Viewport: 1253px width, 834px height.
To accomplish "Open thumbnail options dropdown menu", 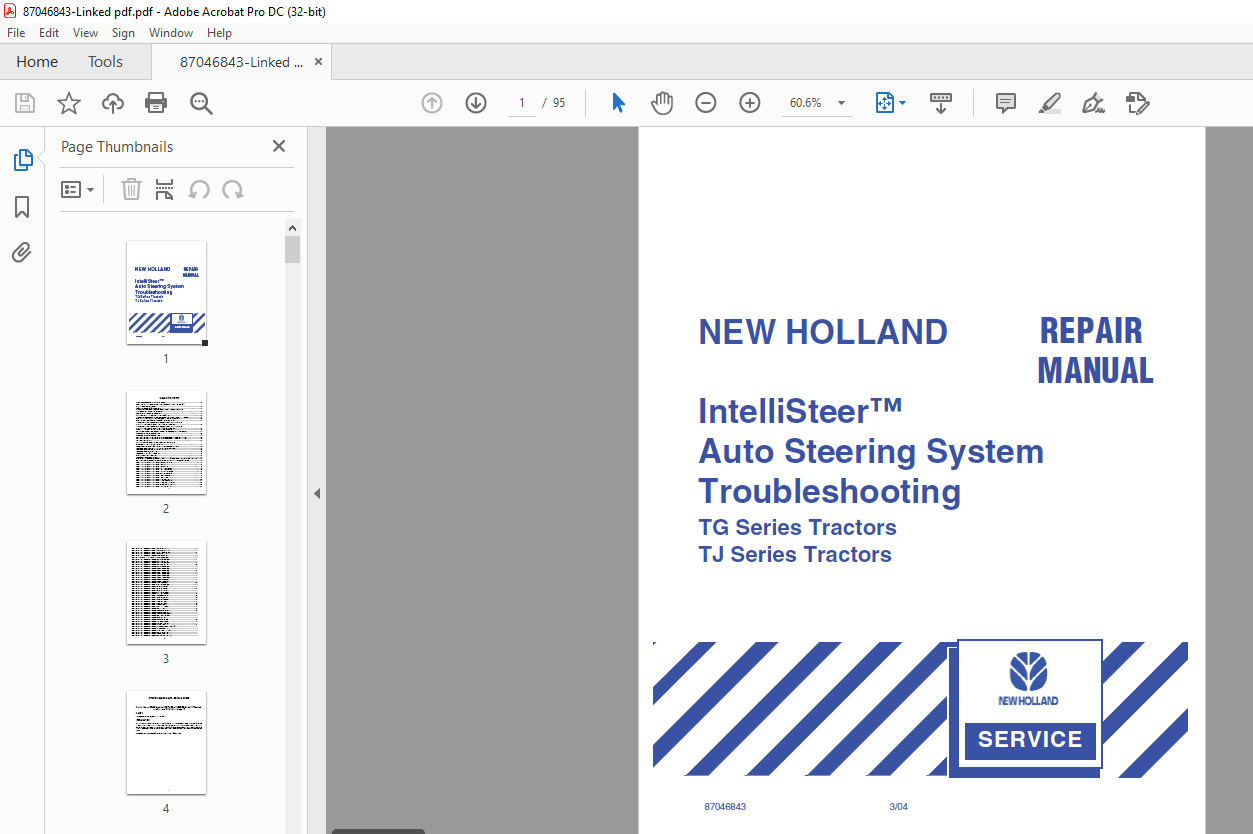I will (x=78, y=189).
